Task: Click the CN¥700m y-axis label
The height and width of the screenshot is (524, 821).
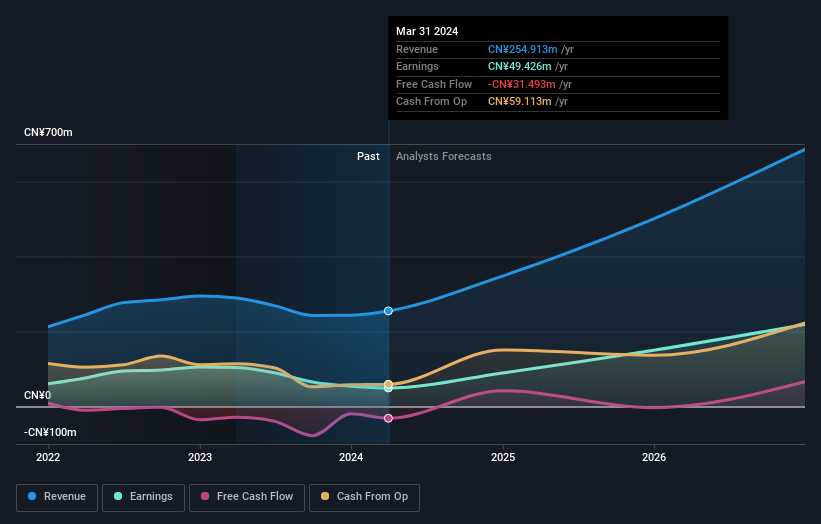Action: [49, 132]
